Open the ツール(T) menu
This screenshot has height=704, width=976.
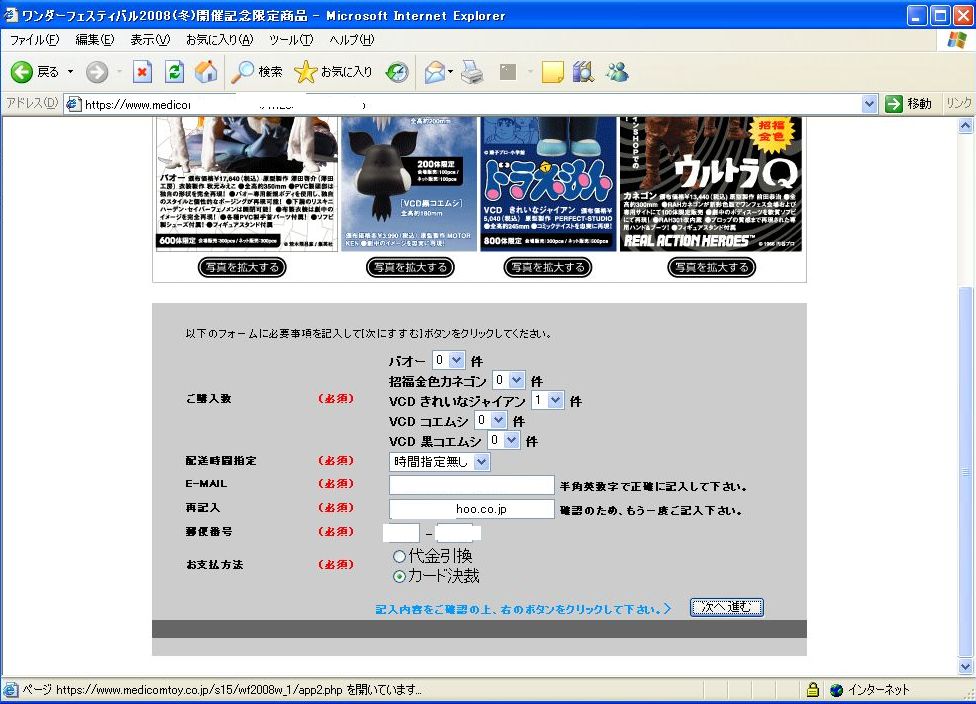[291, 40]
